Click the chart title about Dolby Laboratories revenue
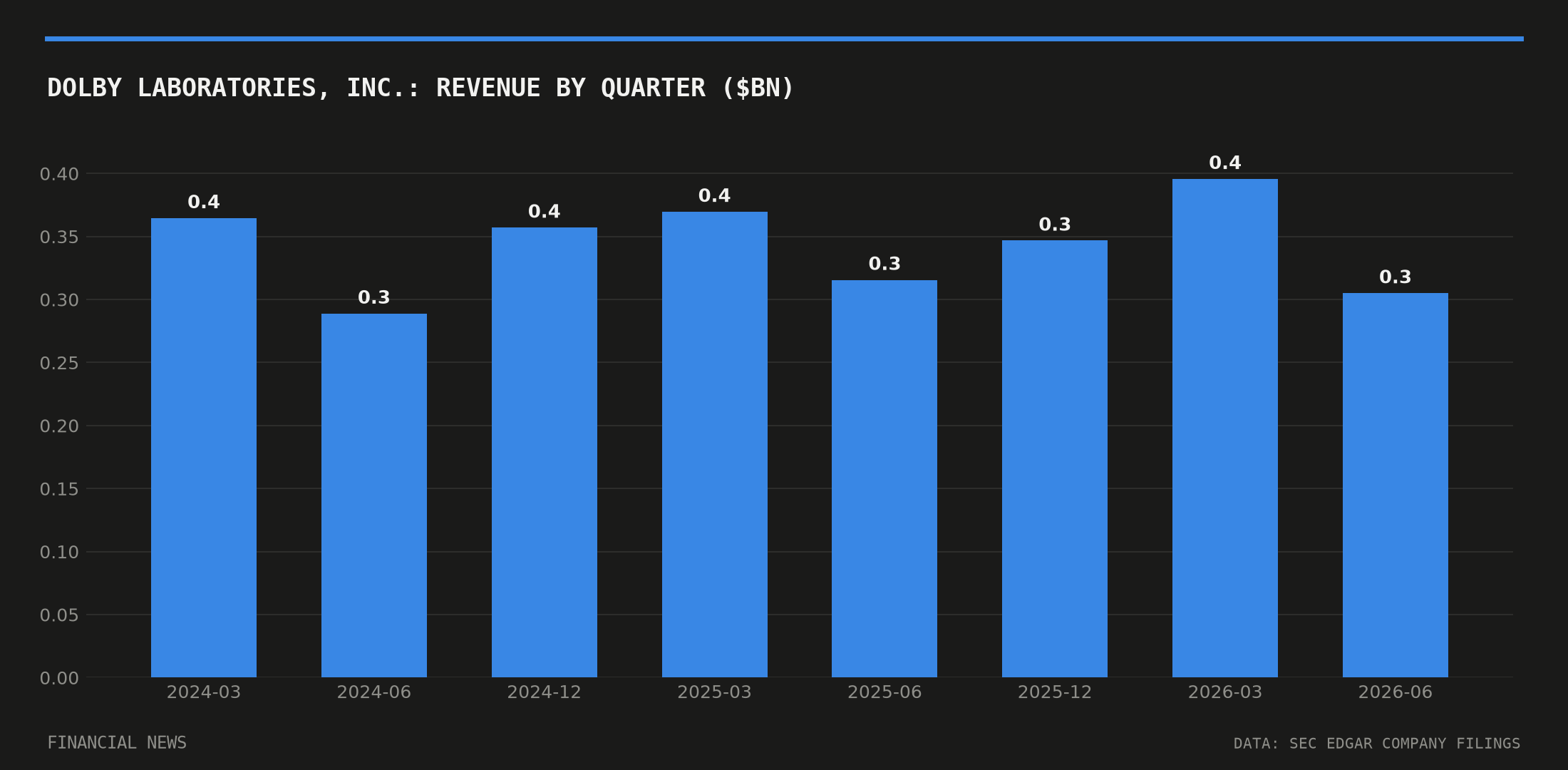Image resolution: width=1568 pixels, height=770 pixels. click(x=420, y=88)
